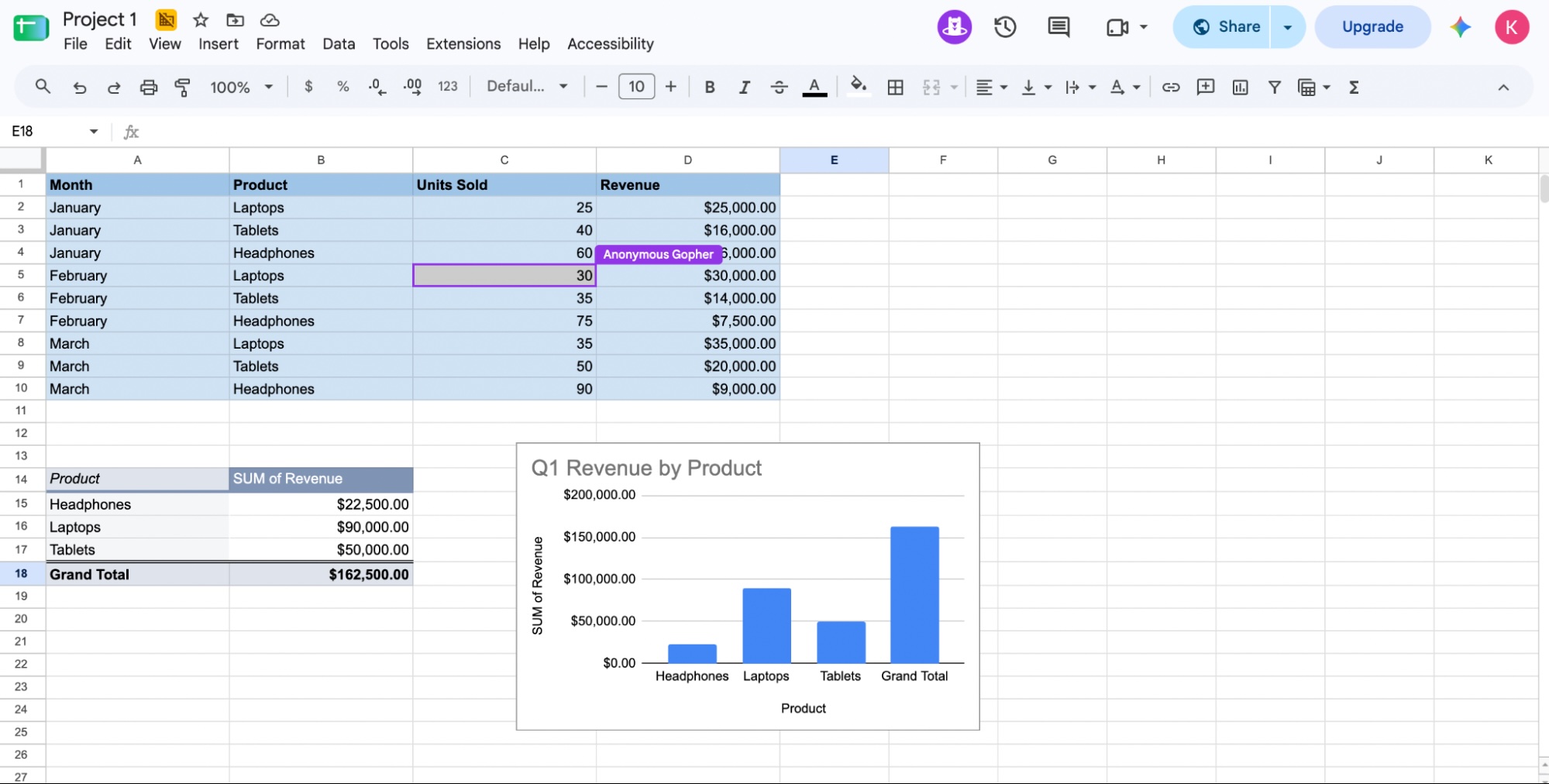This screenshot has width=1549, height=784.
Task: Create a filter
Action: point(1274,88)
